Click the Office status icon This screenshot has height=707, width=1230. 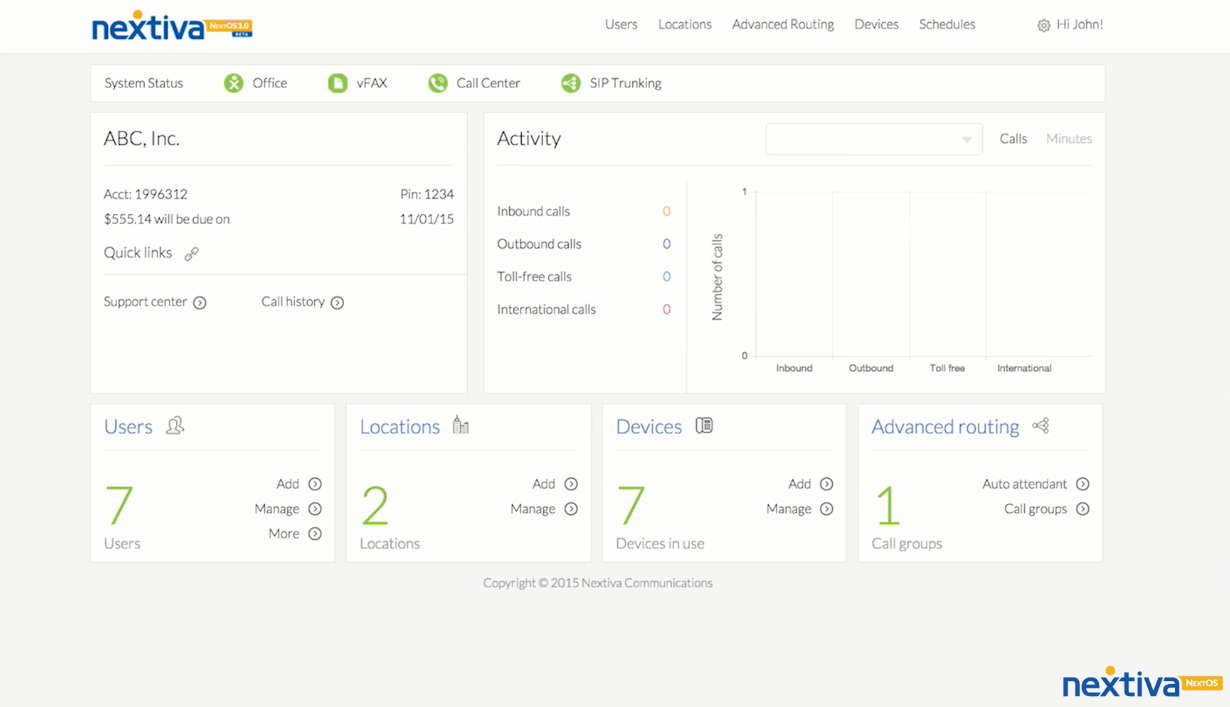click(x=233, y=83)
